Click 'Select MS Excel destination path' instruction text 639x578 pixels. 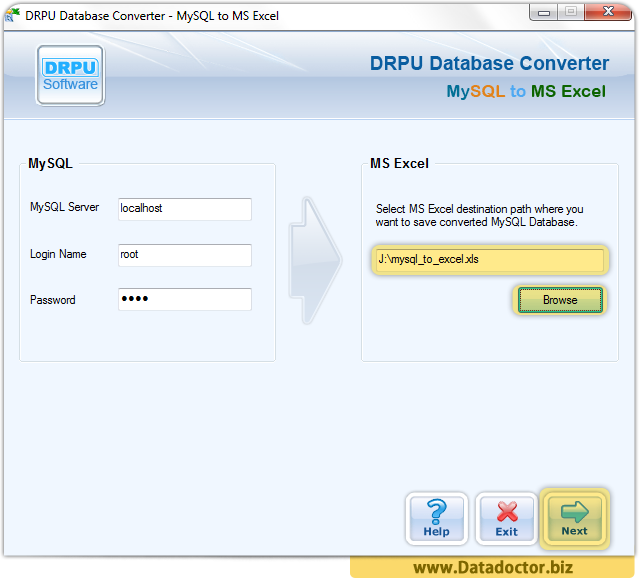pos(479,215)
